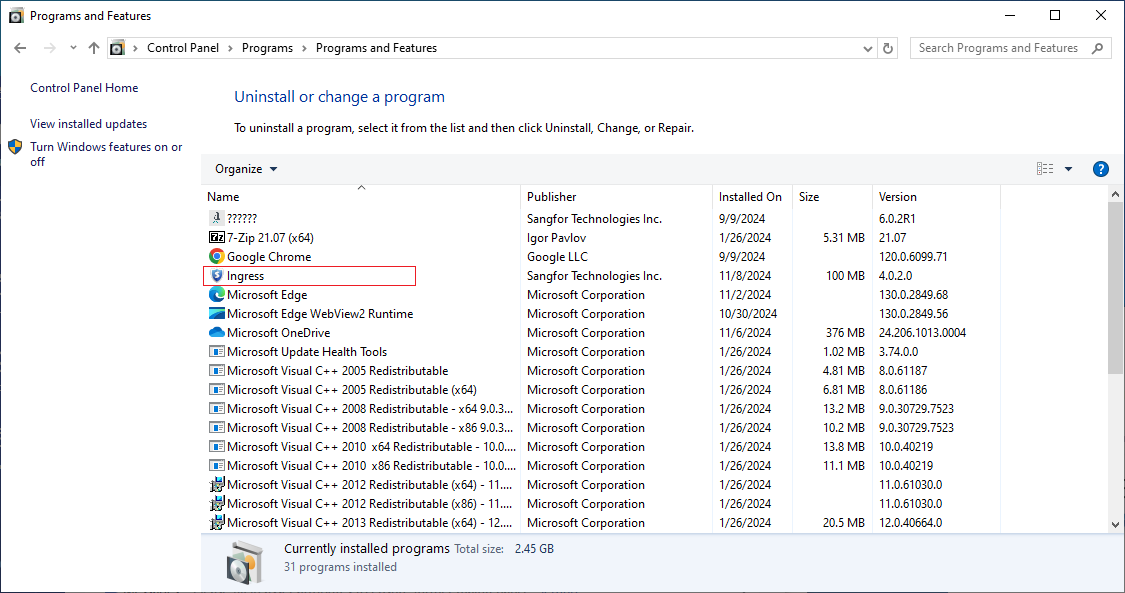
Task: Expand the view options dropdown arrow
Action: coord(1068,169)
